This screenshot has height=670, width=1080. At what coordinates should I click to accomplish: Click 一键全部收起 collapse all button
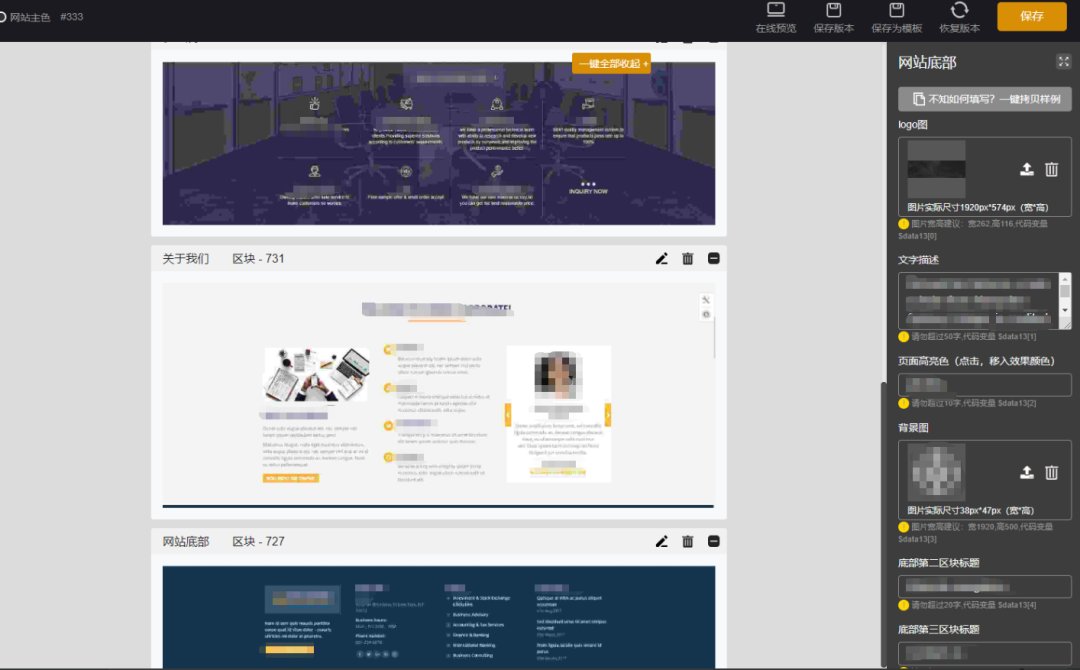(611, 64)
